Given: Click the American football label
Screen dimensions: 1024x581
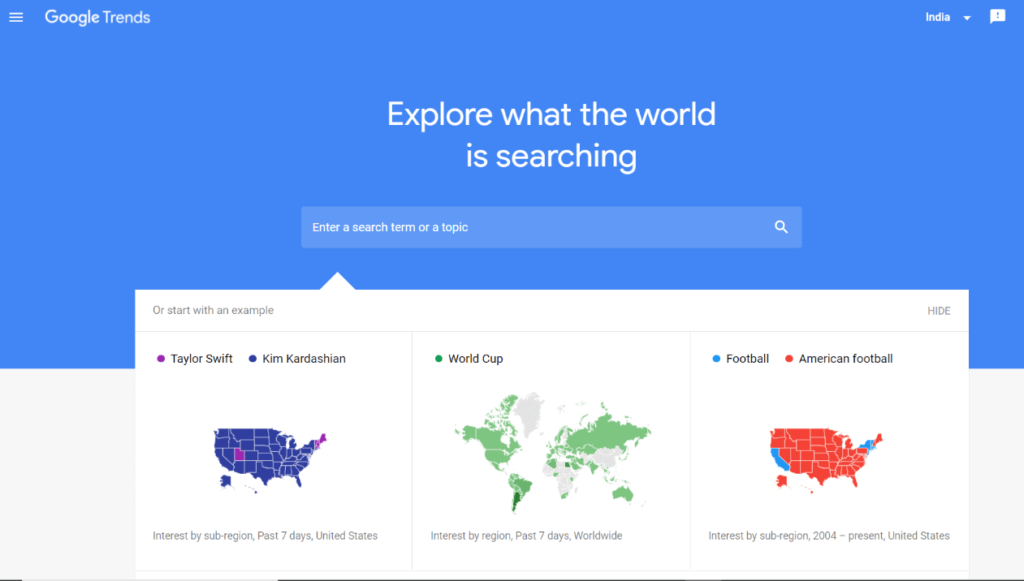Looking at the screenshot, I should (x=845, y=358).
